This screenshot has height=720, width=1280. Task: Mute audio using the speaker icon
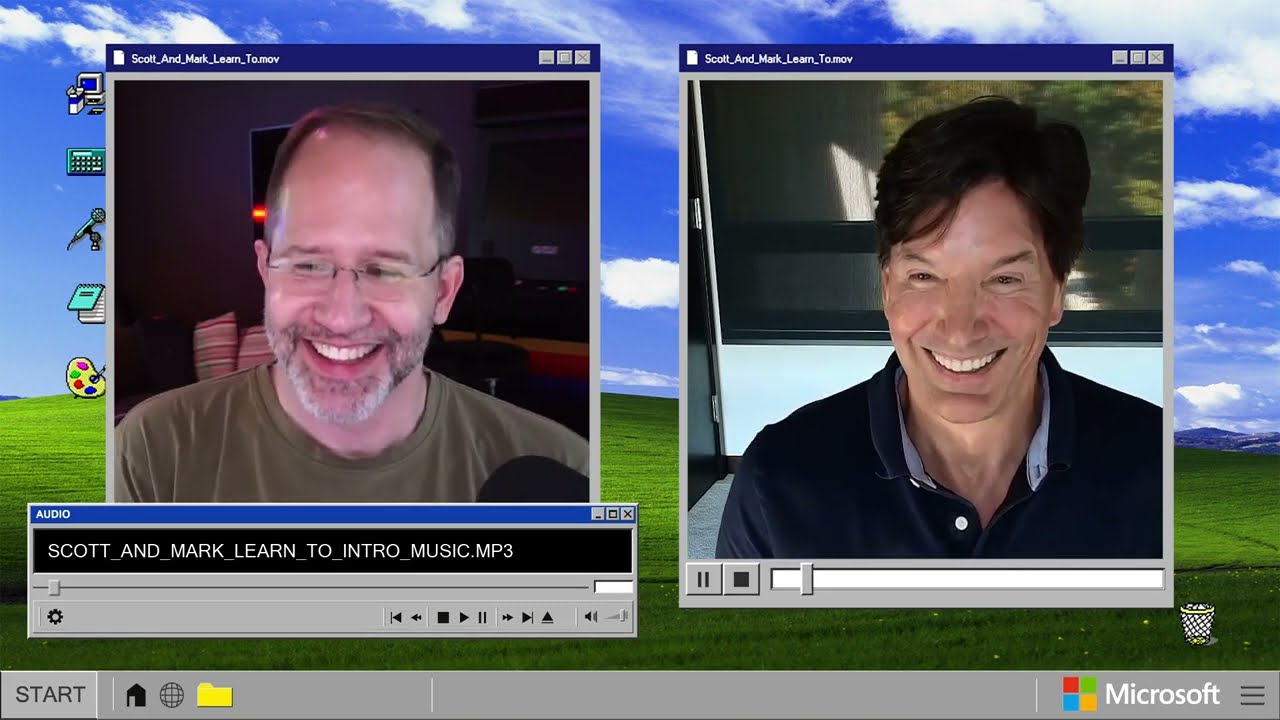click(590, 617)
